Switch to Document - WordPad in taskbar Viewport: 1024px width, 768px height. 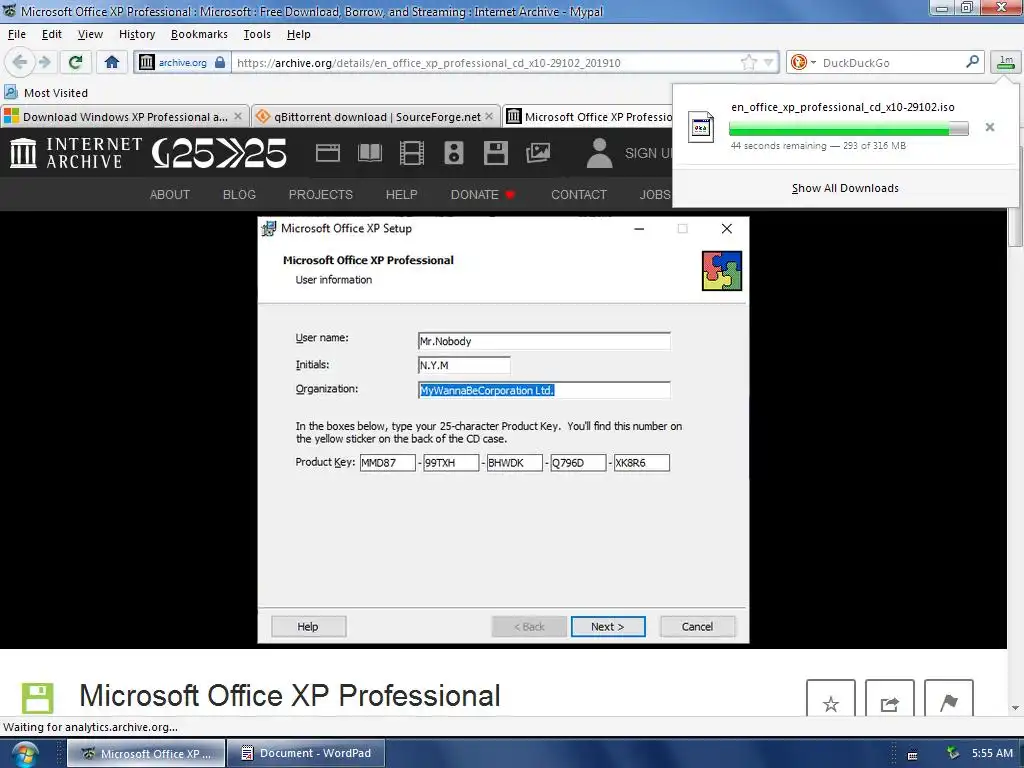point(306,754)
